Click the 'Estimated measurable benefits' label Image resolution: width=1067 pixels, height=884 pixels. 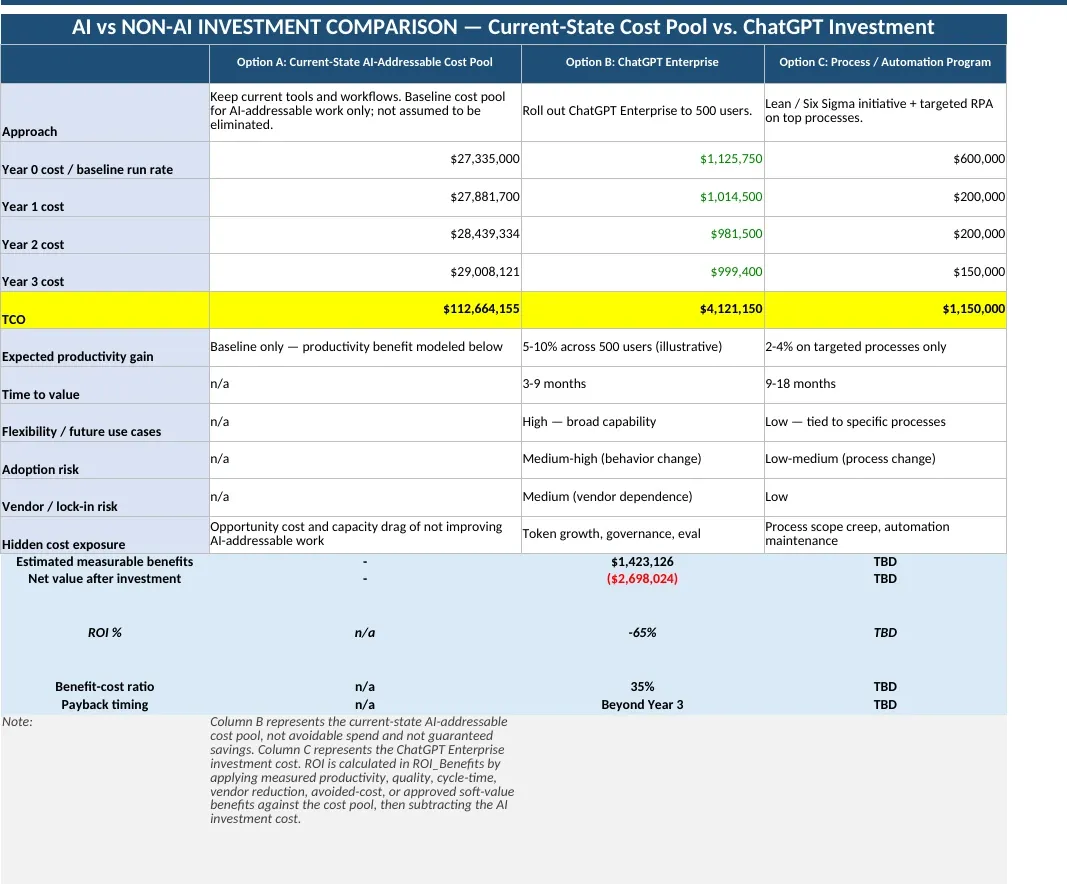coord(105,562)
